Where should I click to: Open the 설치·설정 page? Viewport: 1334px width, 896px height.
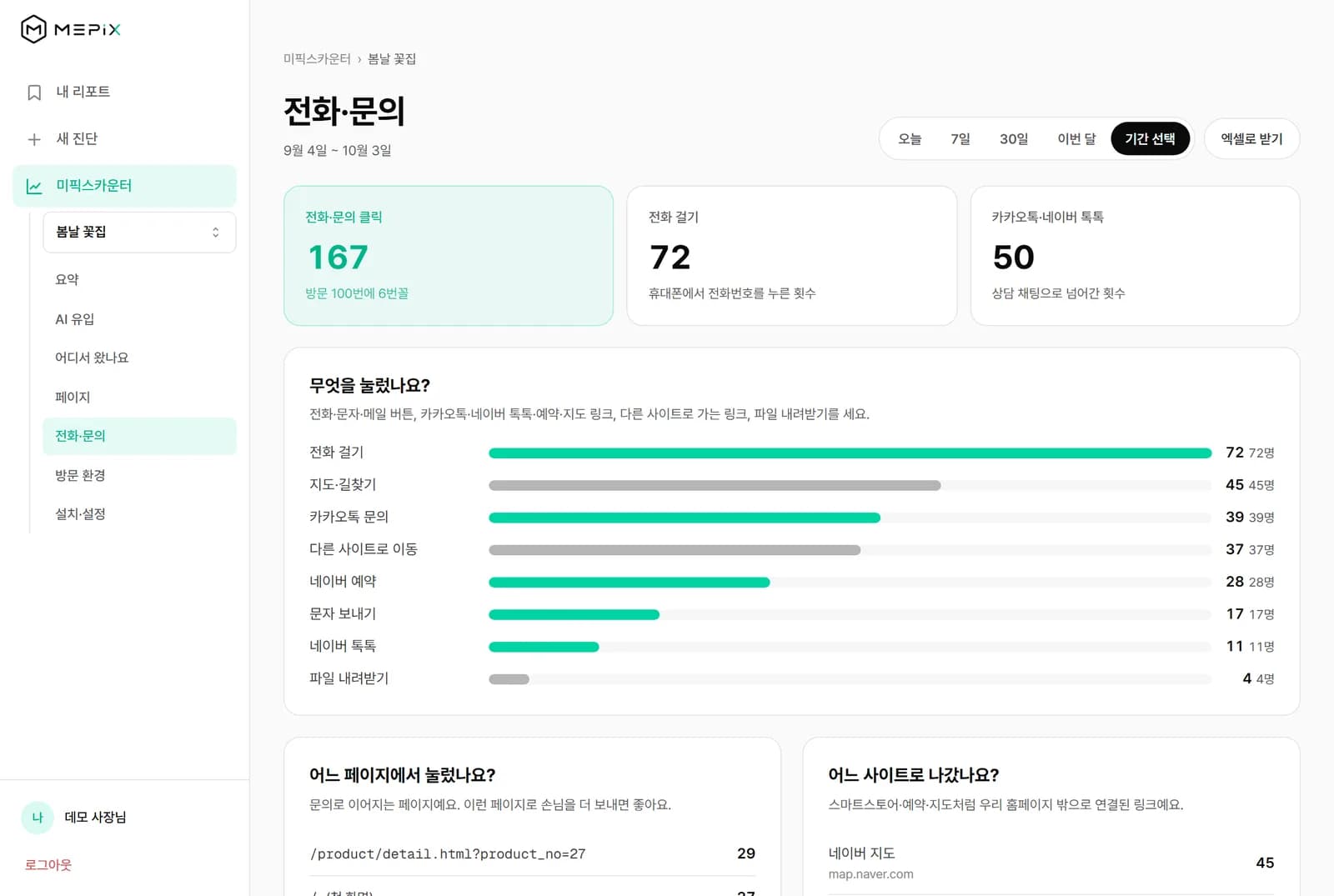(x=139, y=513)
